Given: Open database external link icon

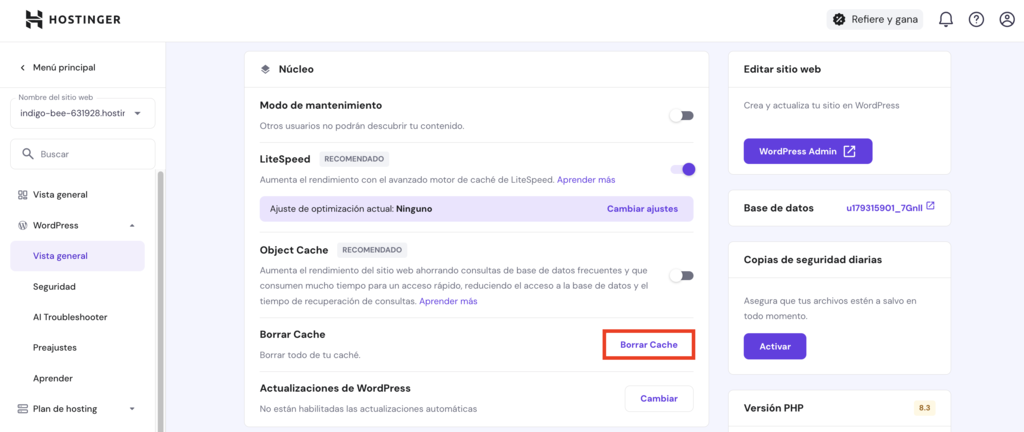Looking at the screenshot, I should pyautogui.click(x=930, y=207).
